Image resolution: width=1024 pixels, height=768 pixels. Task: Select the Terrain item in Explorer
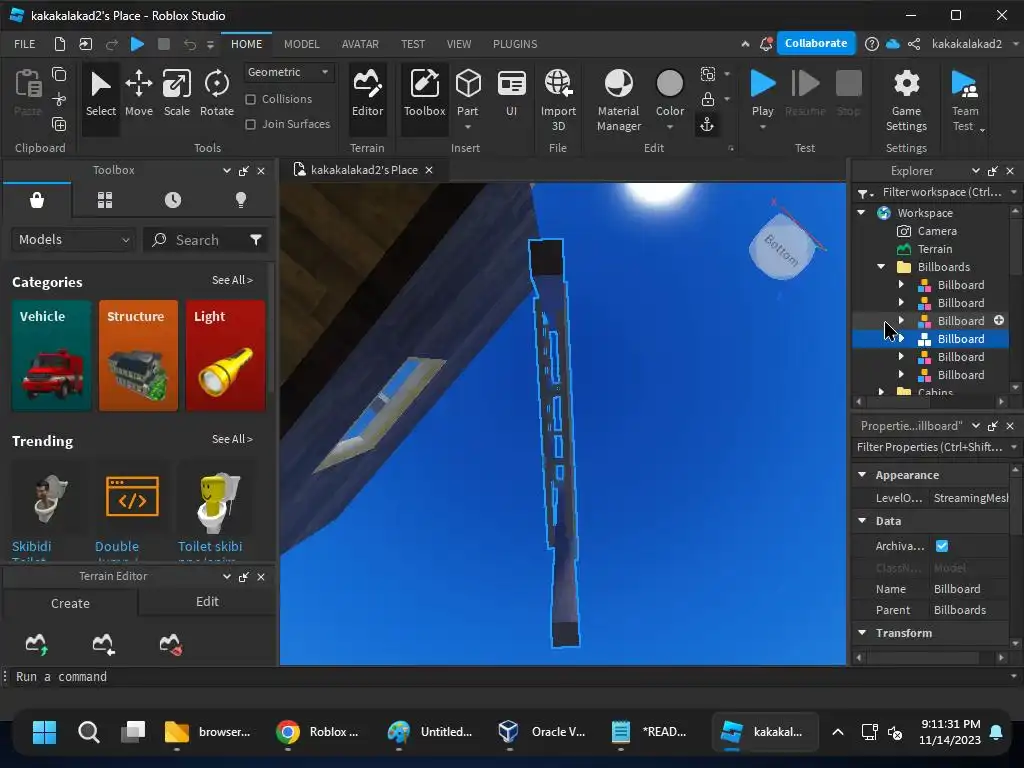[935, 249]
